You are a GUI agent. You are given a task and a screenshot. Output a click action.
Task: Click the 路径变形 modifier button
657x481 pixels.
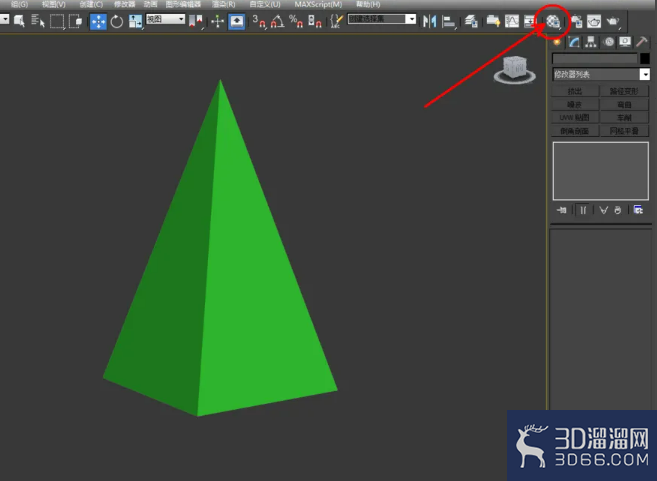[624, 91]
